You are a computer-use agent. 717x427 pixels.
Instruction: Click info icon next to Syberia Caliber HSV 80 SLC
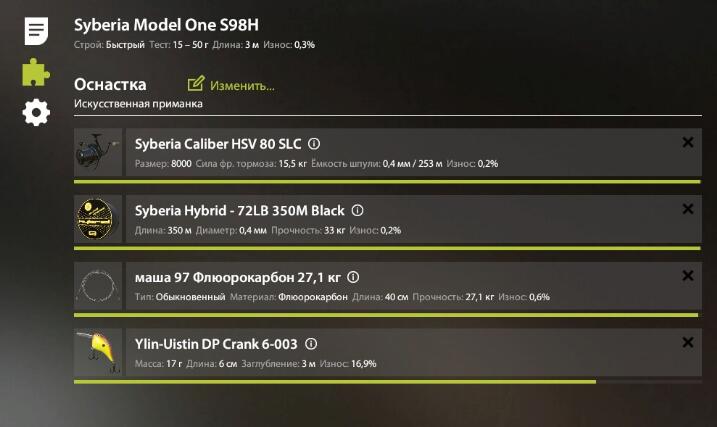coord(314,144)
